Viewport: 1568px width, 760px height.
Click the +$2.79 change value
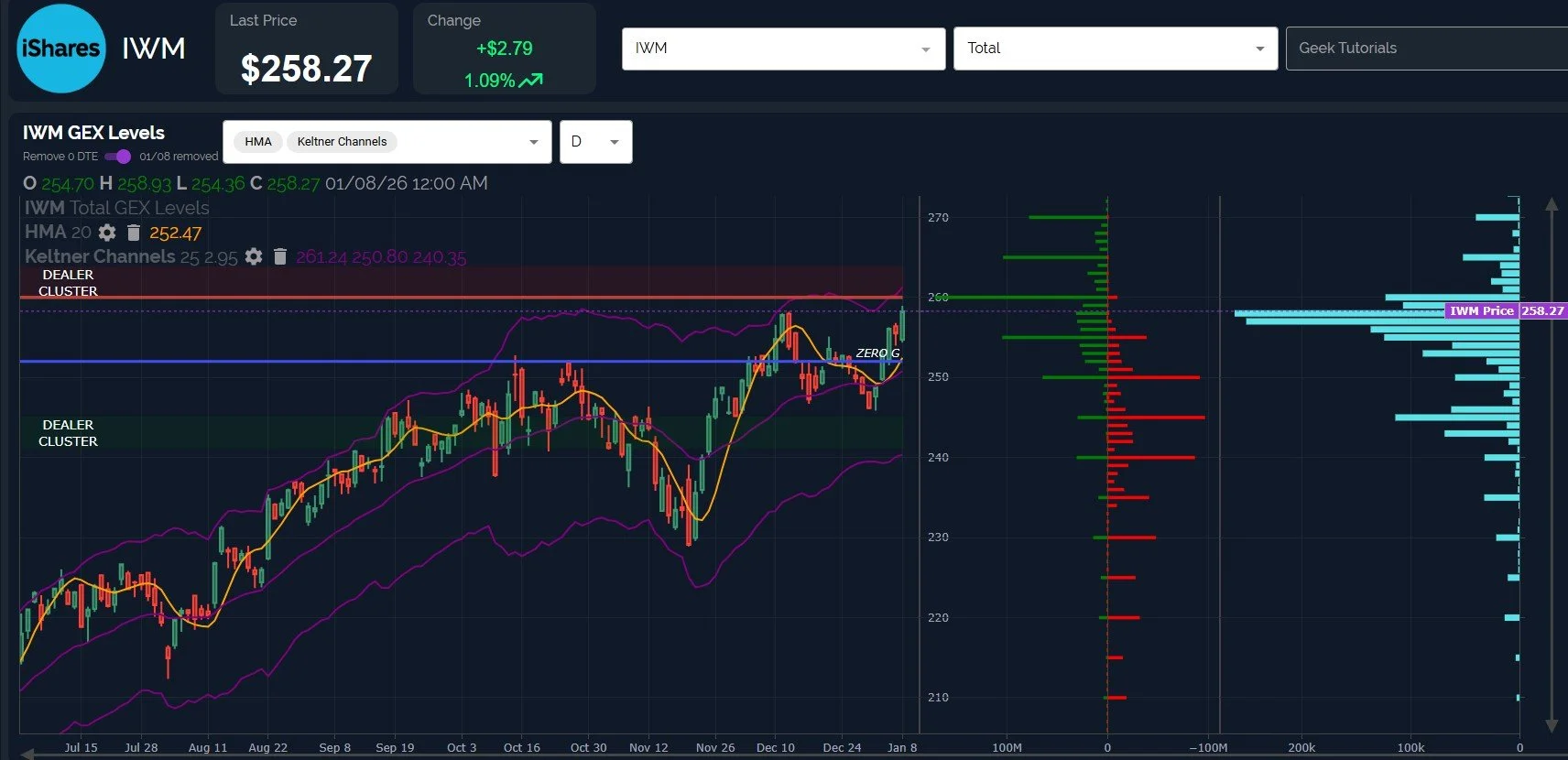coord(504,49)
